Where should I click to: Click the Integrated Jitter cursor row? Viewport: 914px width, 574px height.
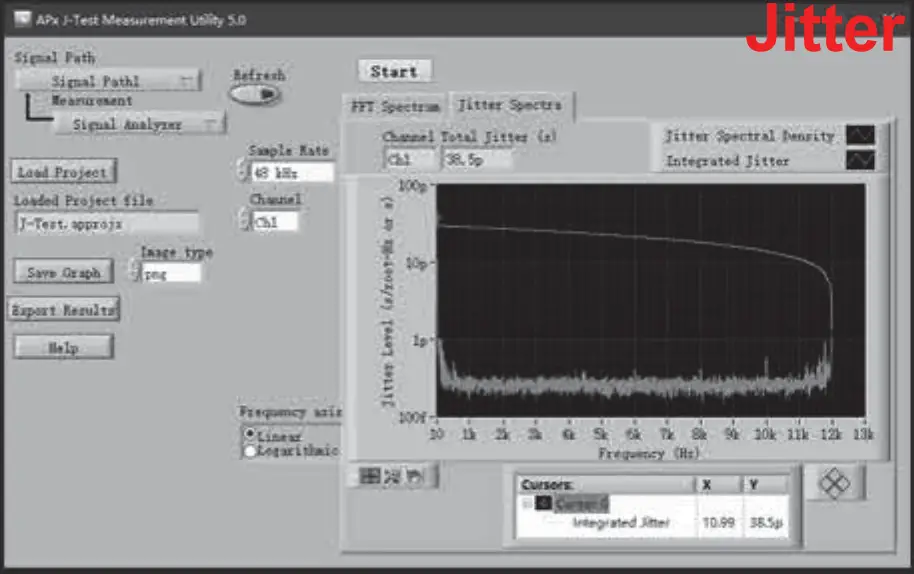(x=653, y=522)
